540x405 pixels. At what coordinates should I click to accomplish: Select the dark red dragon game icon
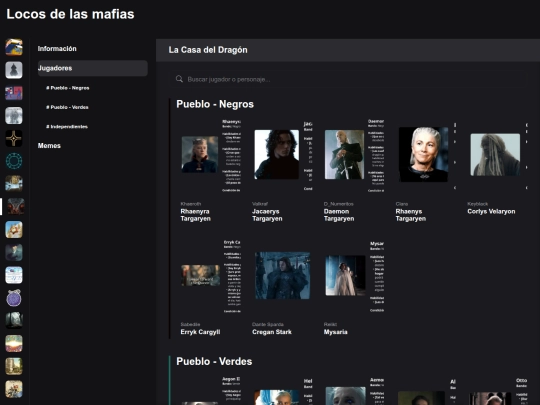point(16,207)
